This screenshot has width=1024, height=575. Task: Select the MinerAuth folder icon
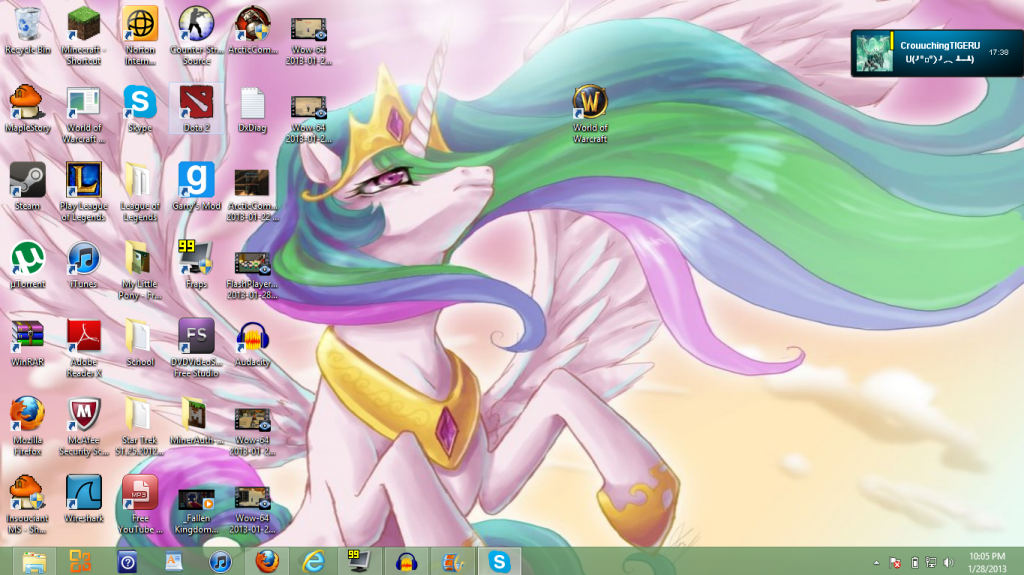[x=196, y=421]
